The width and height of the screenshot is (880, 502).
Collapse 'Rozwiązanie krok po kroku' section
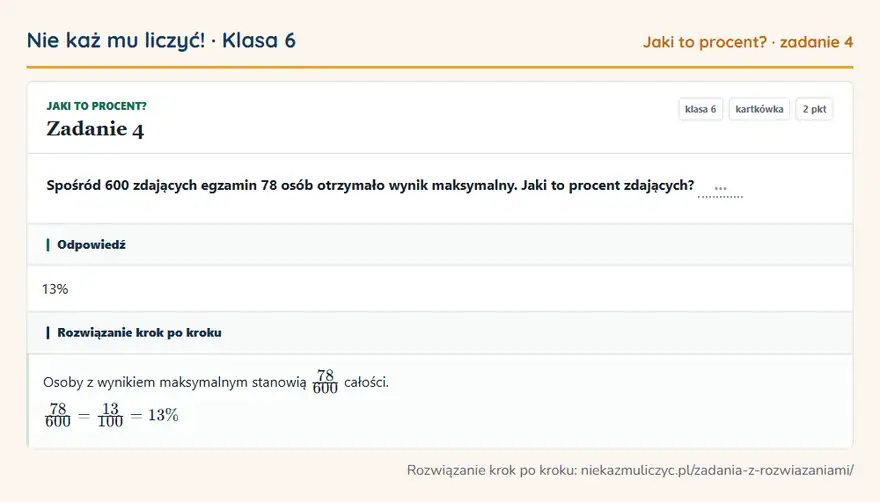[x=440, y=332]
